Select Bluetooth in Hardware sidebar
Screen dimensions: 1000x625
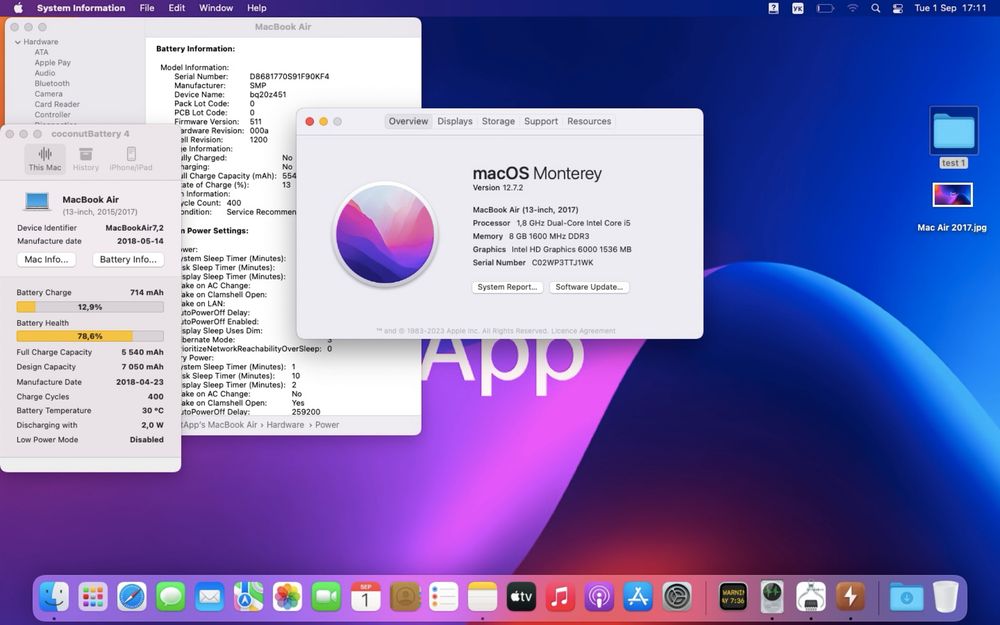52,84
